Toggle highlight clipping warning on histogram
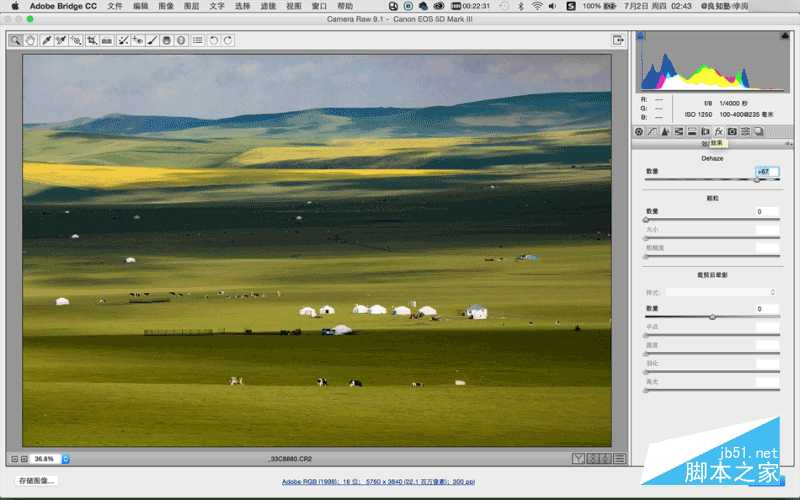This screenshot has height=500, width=800. [x=785, y=36]
